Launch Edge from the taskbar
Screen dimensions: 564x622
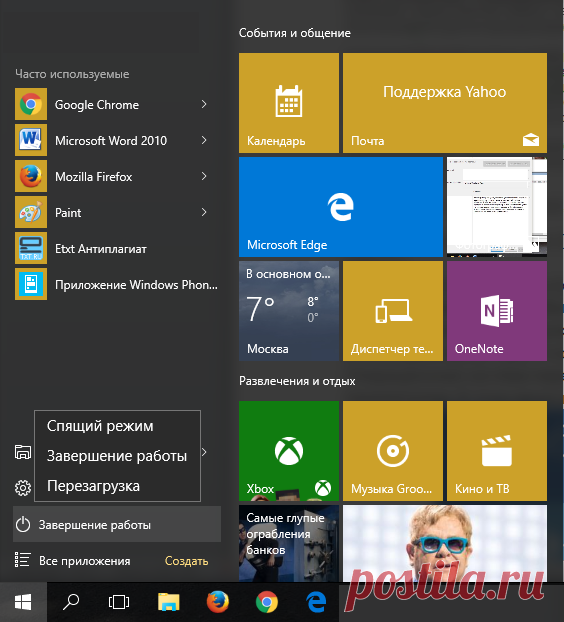coord(316,602)
